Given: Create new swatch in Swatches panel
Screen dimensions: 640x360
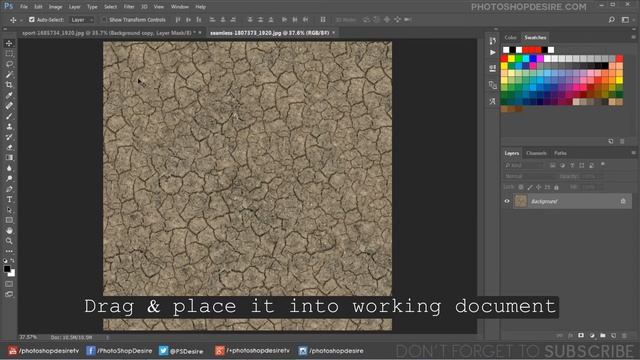Looking at the screenshot, I should tap(611, 141).
